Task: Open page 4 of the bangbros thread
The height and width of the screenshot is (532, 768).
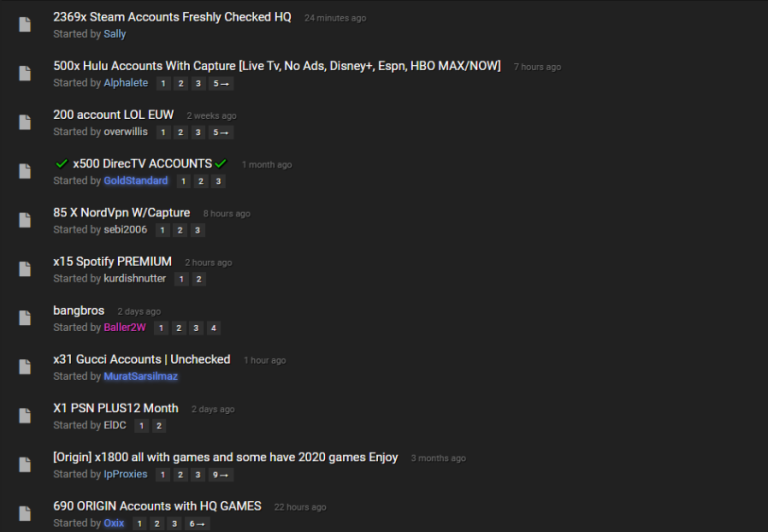Action: tap(214, 328)
